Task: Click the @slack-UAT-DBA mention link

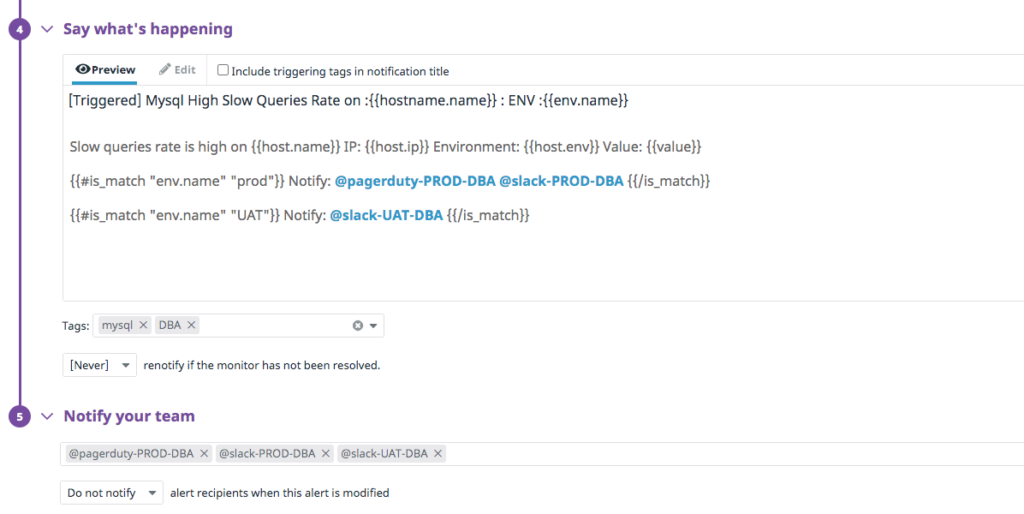Action: [x=387, y=216]
